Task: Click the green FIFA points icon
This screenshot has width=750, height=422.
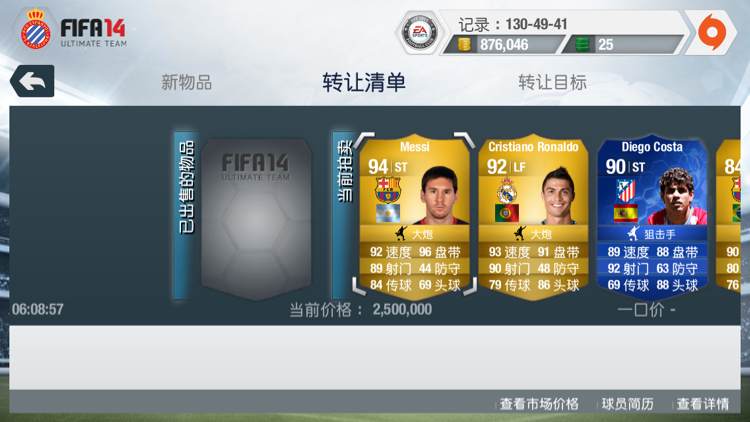Action: point(582,44)
